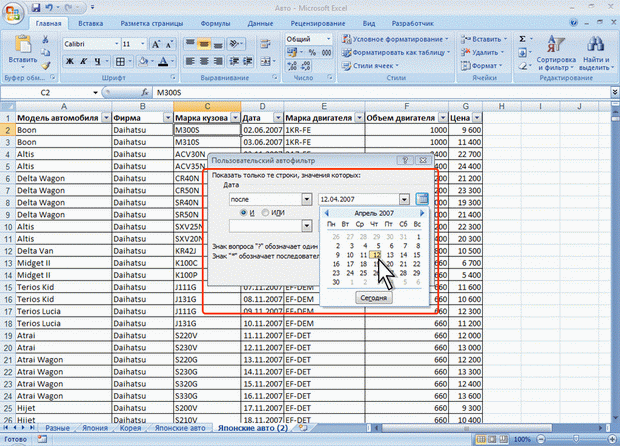
Task: Click the Paste clipboard icon
Action: [x=23, y=44]
